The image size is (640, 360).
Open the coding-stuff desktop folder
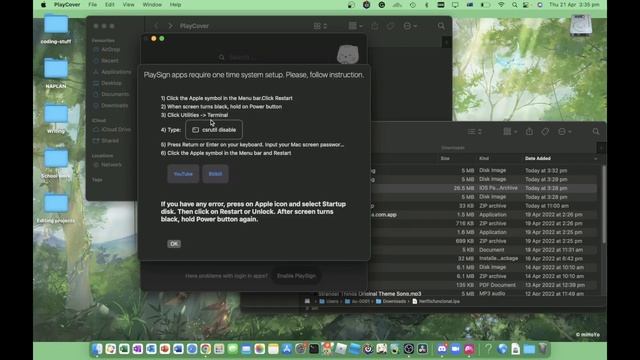(x=56, y=29)
